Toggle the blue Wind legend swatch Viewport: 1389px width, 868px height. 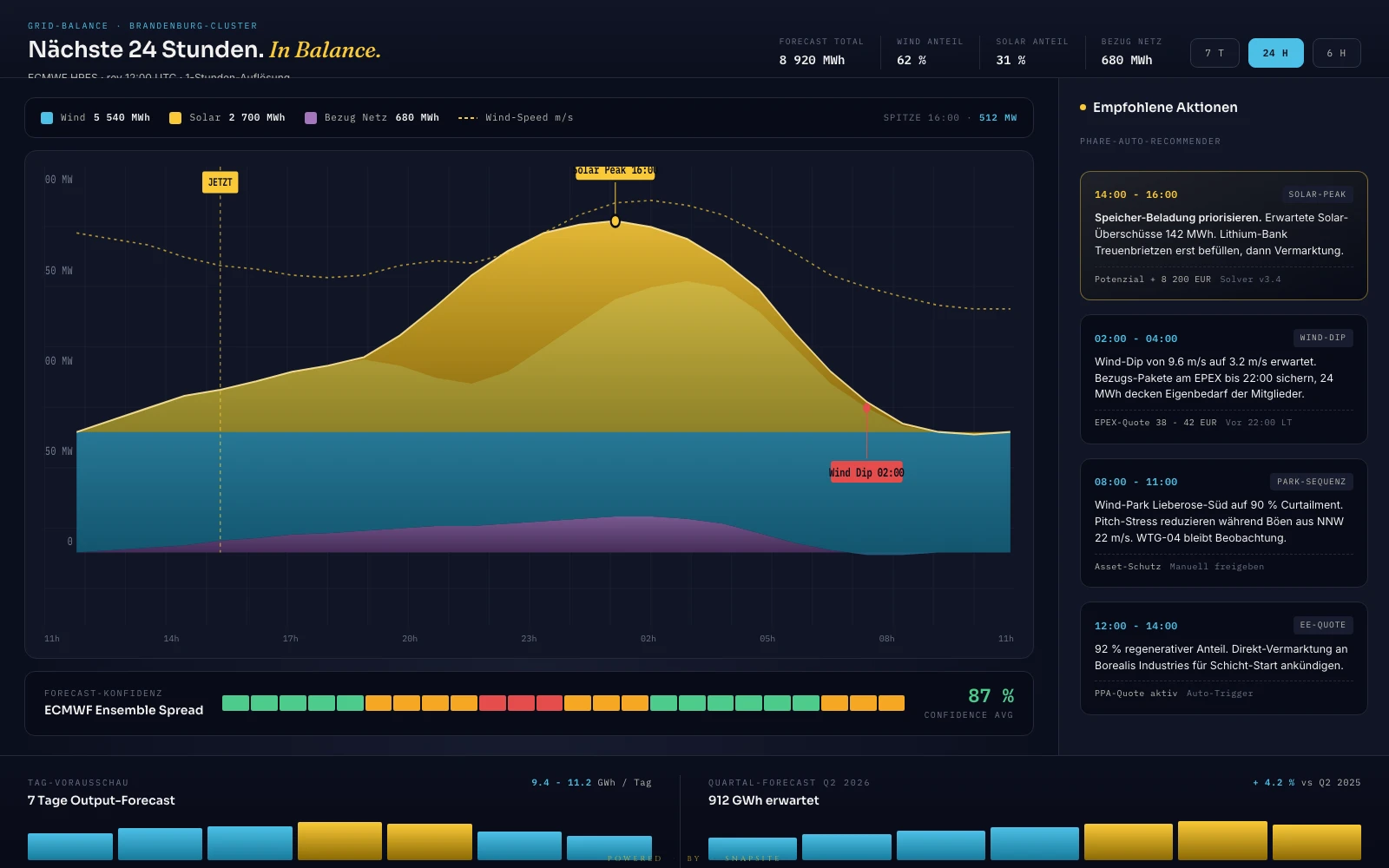47,118
